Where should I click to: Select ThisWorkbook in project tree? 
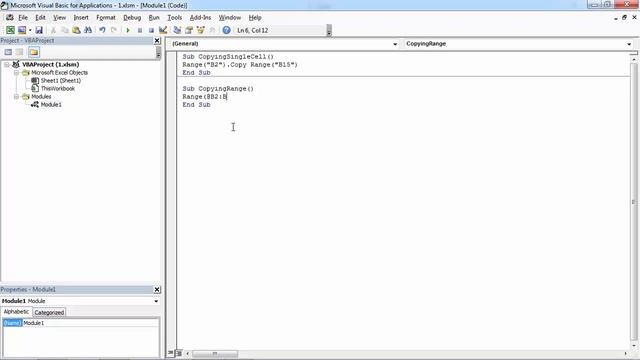[x=58, y=89]
